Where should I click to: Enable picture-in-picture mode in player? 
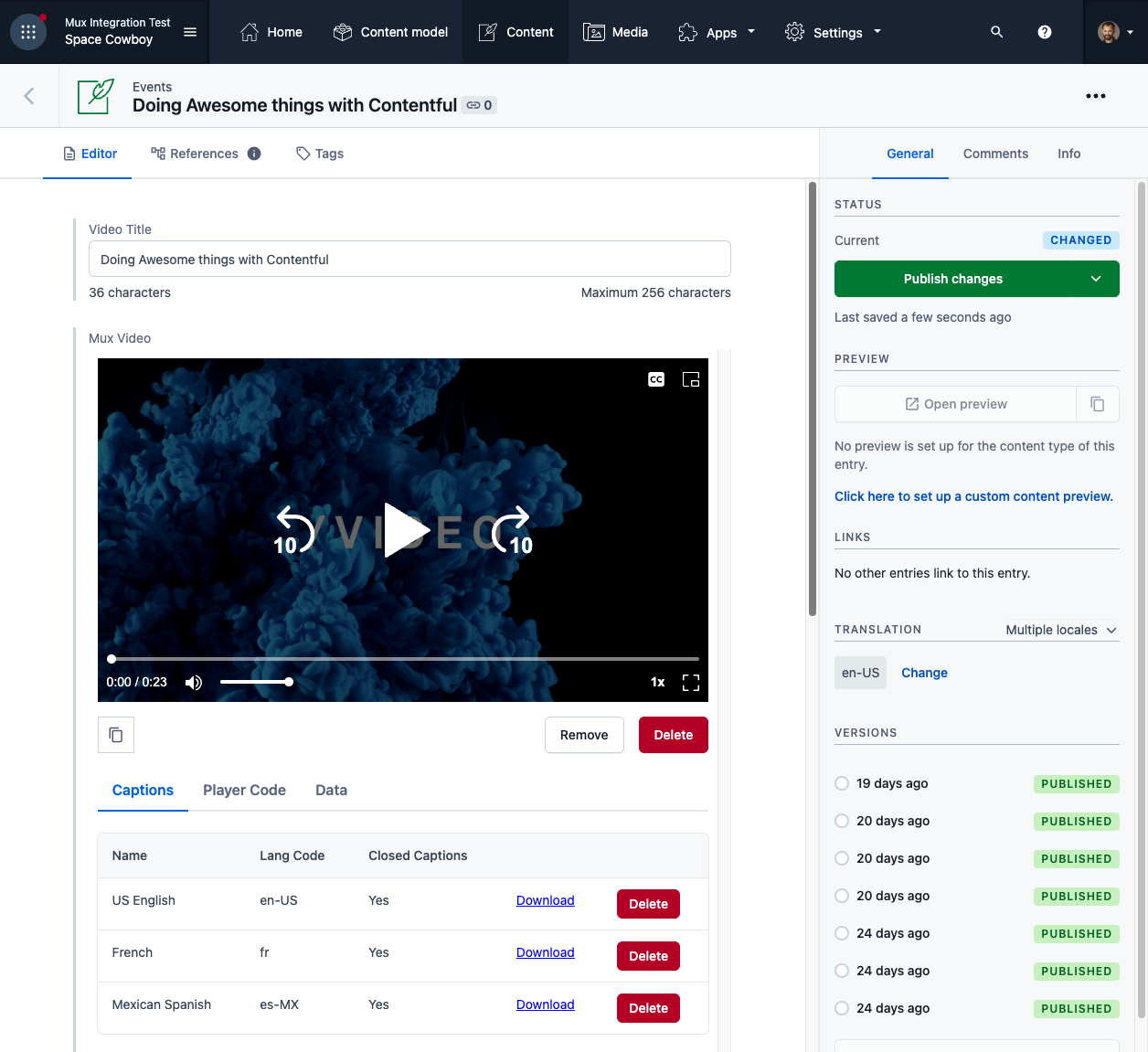click(x=691, y=379)
